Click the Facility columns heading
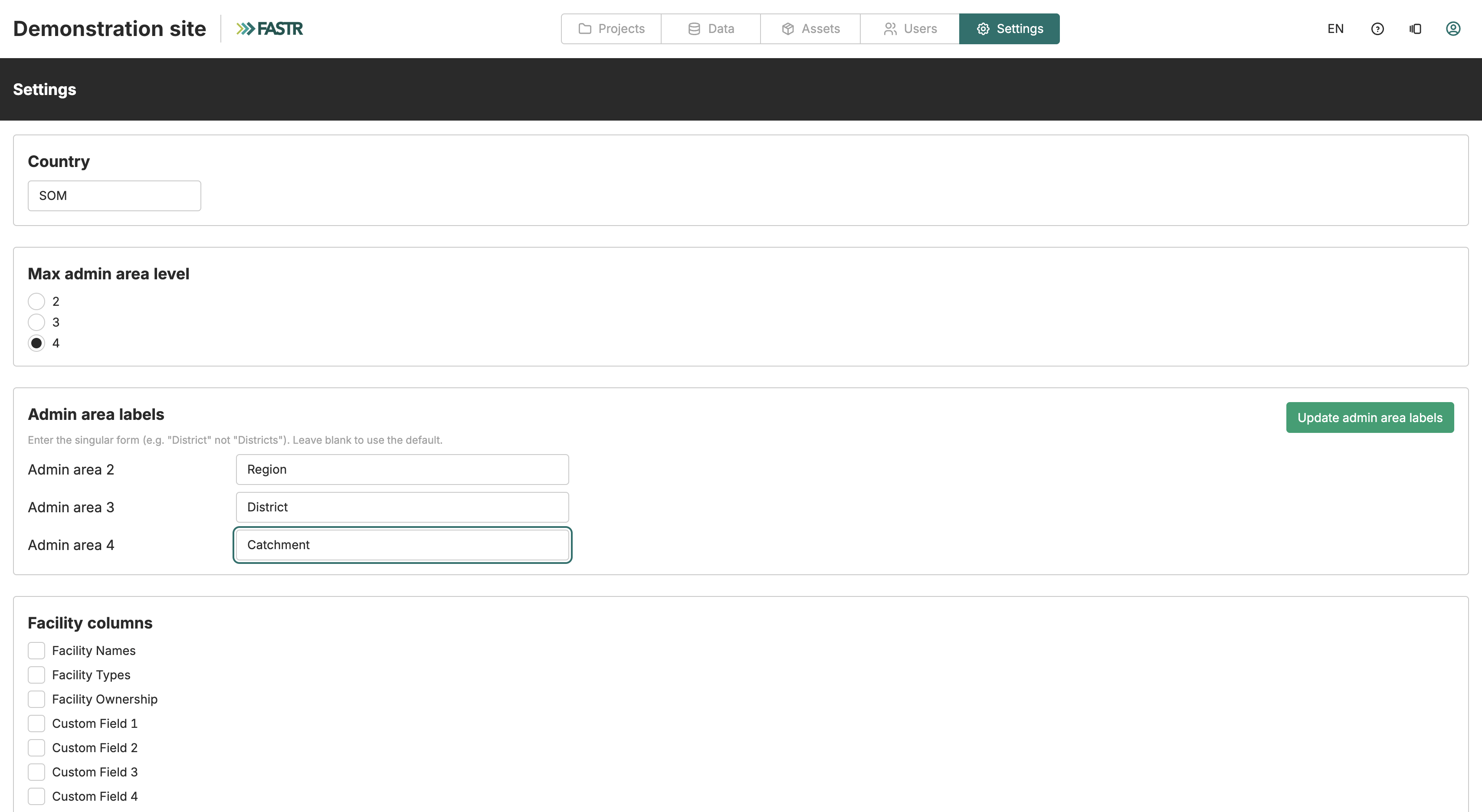 [90, 623]
